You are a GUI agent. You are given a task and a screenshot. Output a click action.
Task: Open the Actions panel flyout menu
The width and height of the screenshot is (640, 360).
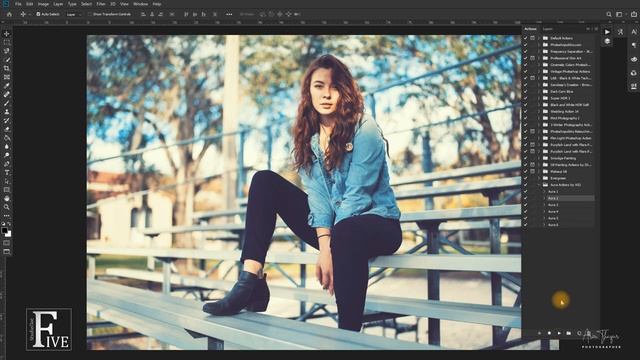pyautogui.click(x=596, y=29)
